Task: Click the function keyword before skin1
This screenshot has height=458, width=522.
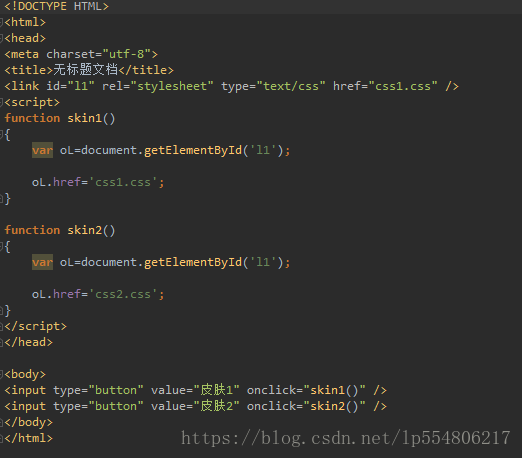Action: coord(32,118)
